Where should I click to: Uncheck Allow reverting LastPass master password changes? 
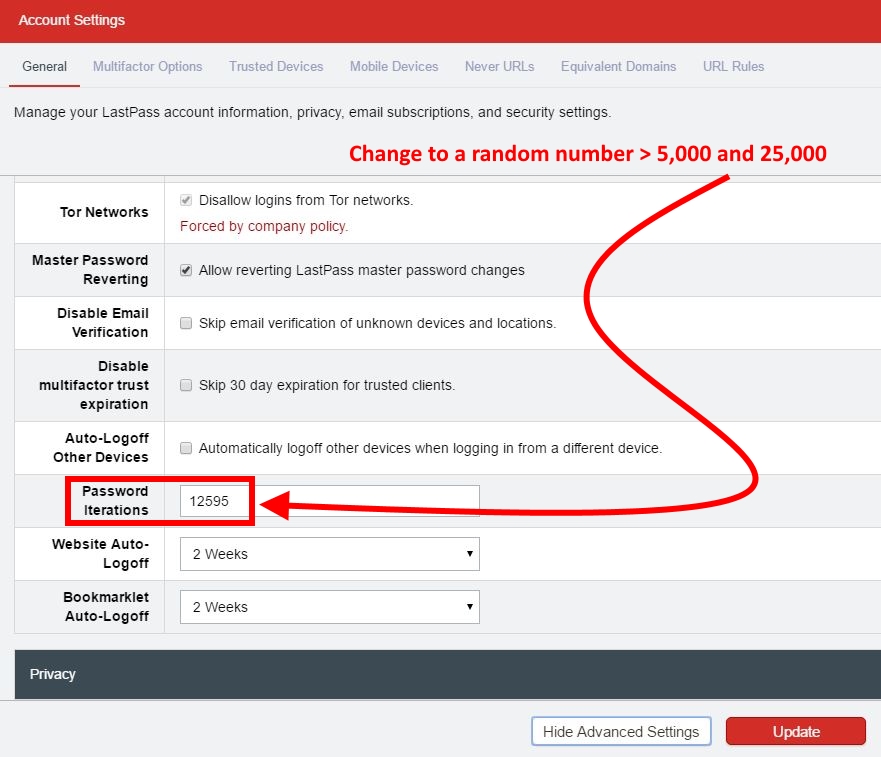coord(185,269)
